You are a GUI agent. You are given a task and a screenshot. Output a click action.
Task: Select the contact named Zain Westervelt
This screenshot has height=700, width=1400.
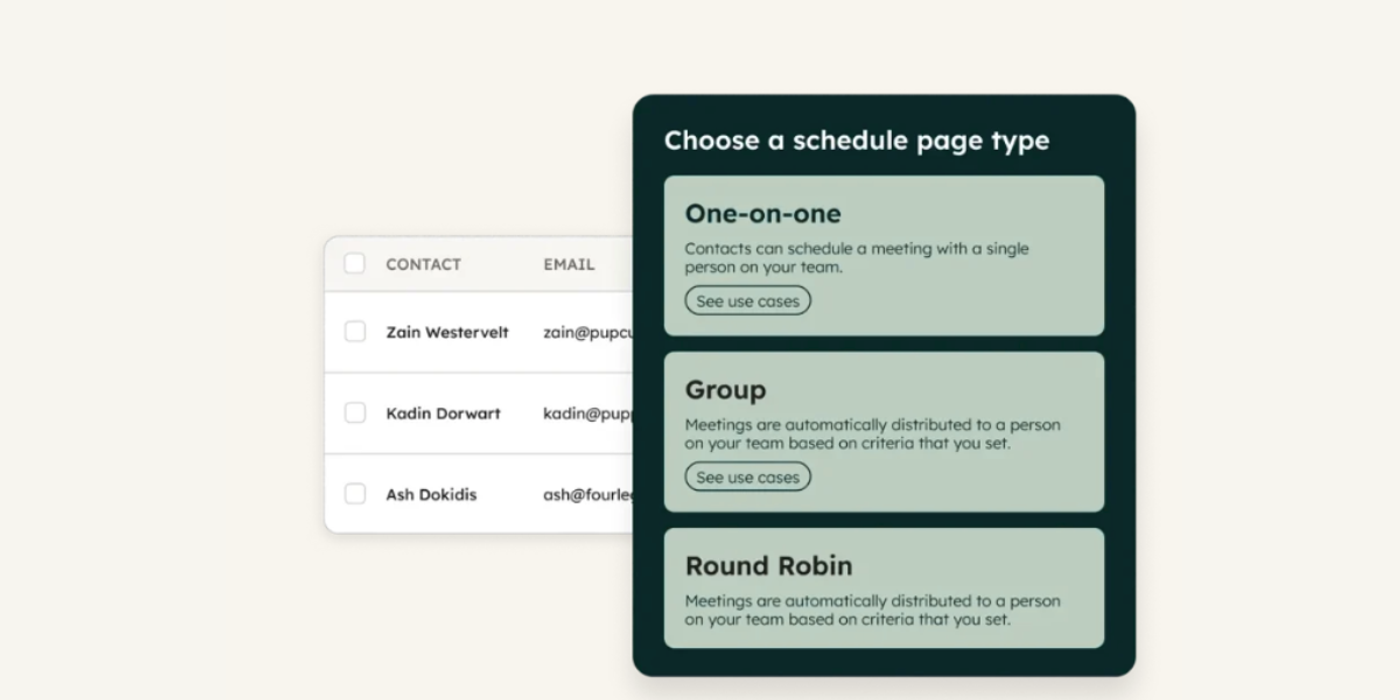(447, 332)
